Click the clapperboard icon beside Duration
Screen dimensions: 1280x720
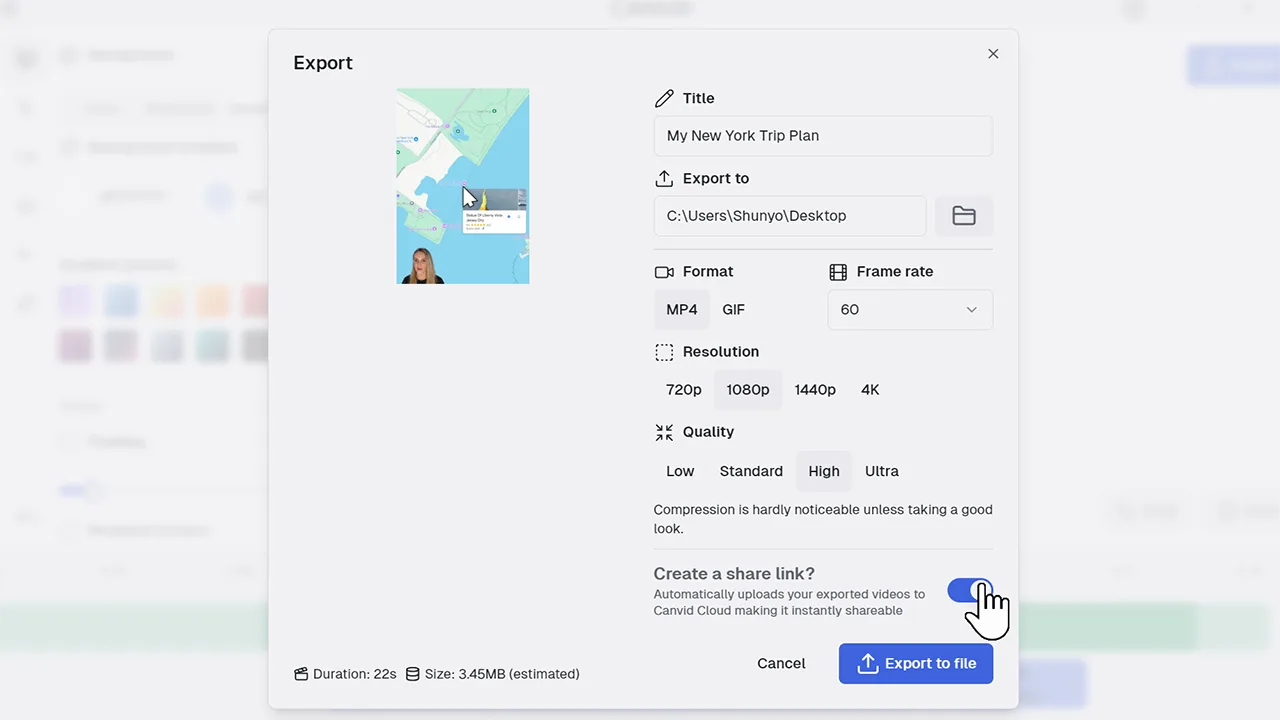(301, 674)
